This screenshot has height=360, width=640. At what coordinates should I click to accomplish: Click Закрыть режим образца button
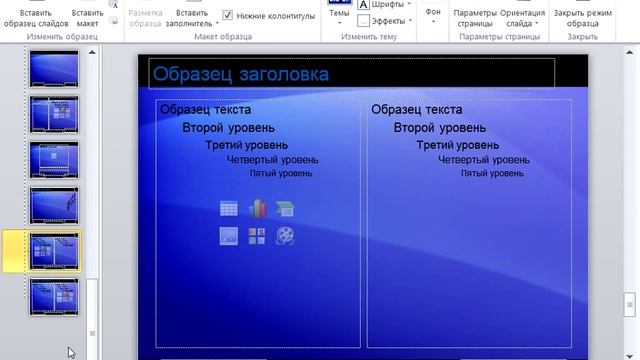coord(582,18)
